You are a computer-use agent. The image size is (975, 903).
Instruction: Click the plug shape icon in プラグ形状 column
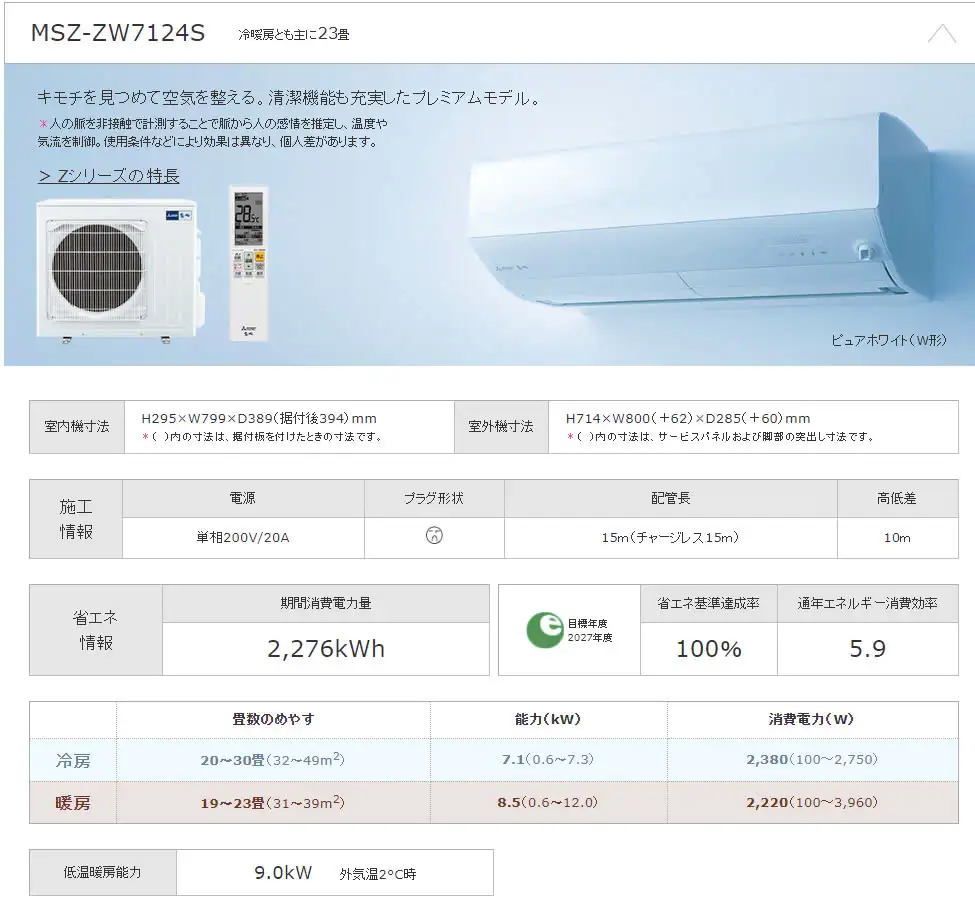pos(434,535)
